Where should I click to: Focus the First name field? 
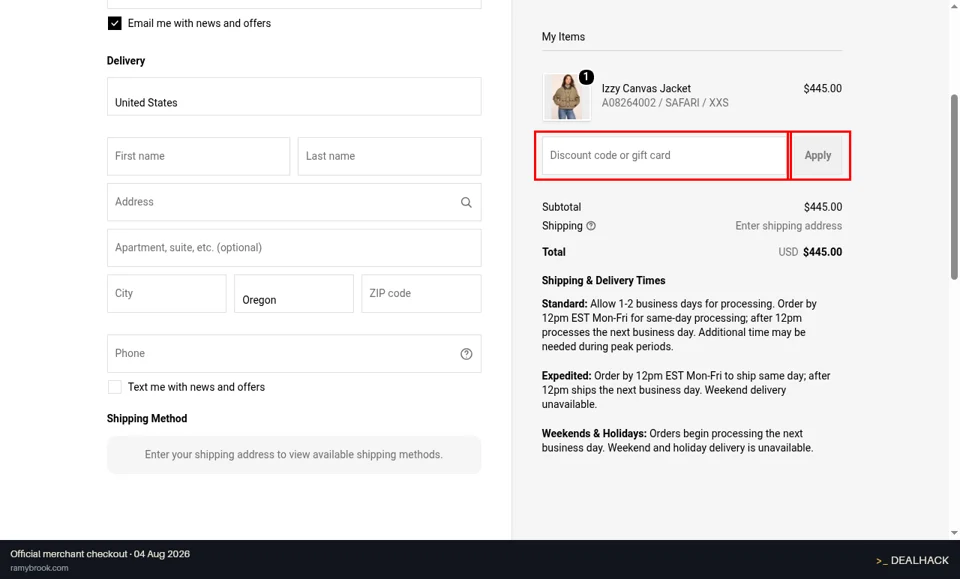click(x=198, y=156)
